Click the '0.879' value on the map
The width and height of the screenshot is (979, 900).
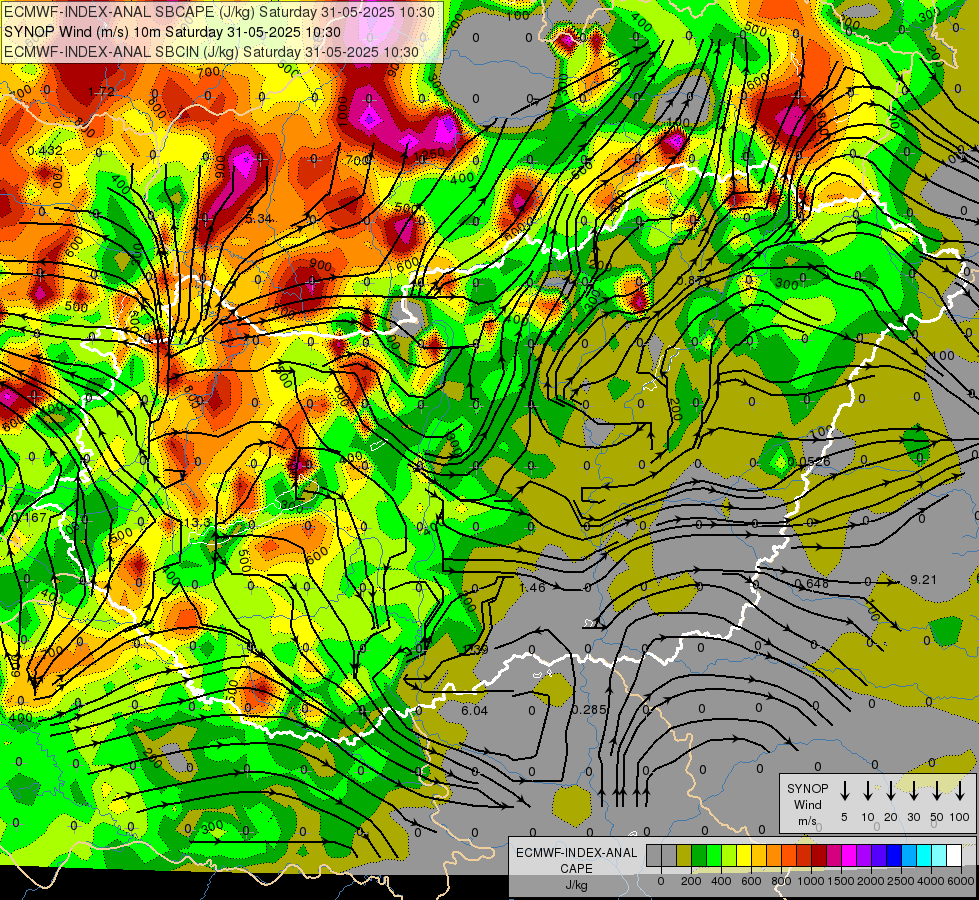[x=694, y=280]
